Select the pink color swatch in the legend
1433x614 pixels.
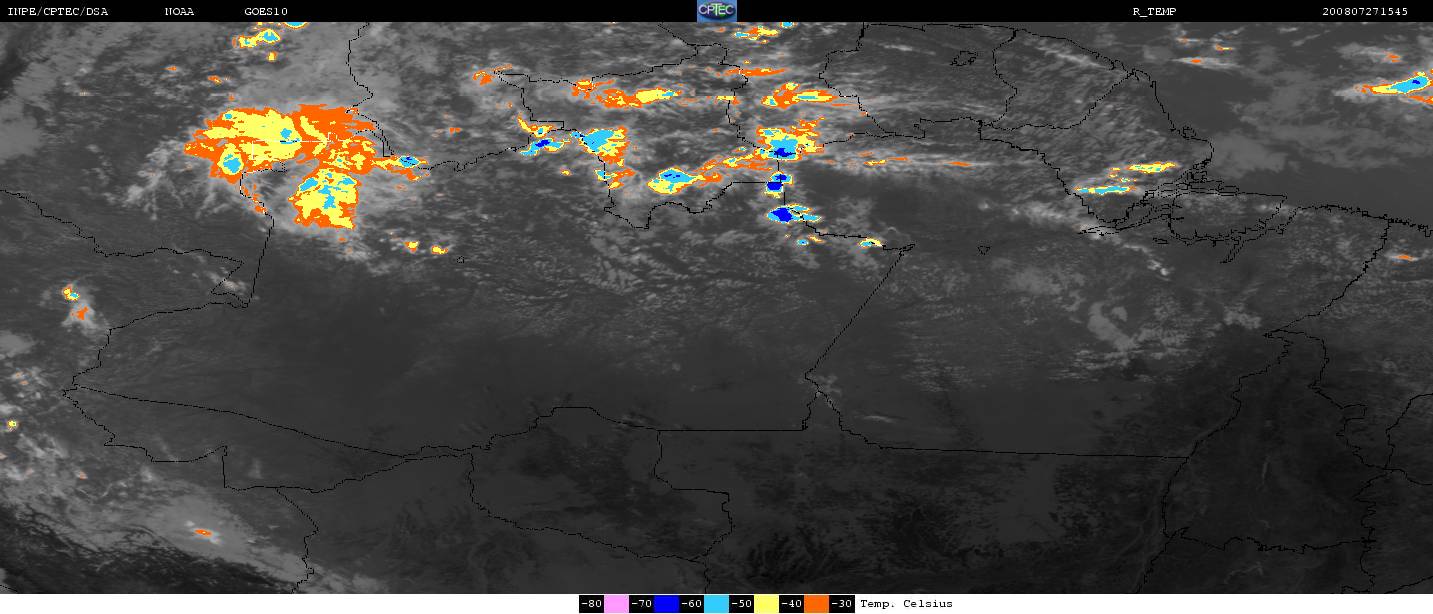click(x=616, y=604)
